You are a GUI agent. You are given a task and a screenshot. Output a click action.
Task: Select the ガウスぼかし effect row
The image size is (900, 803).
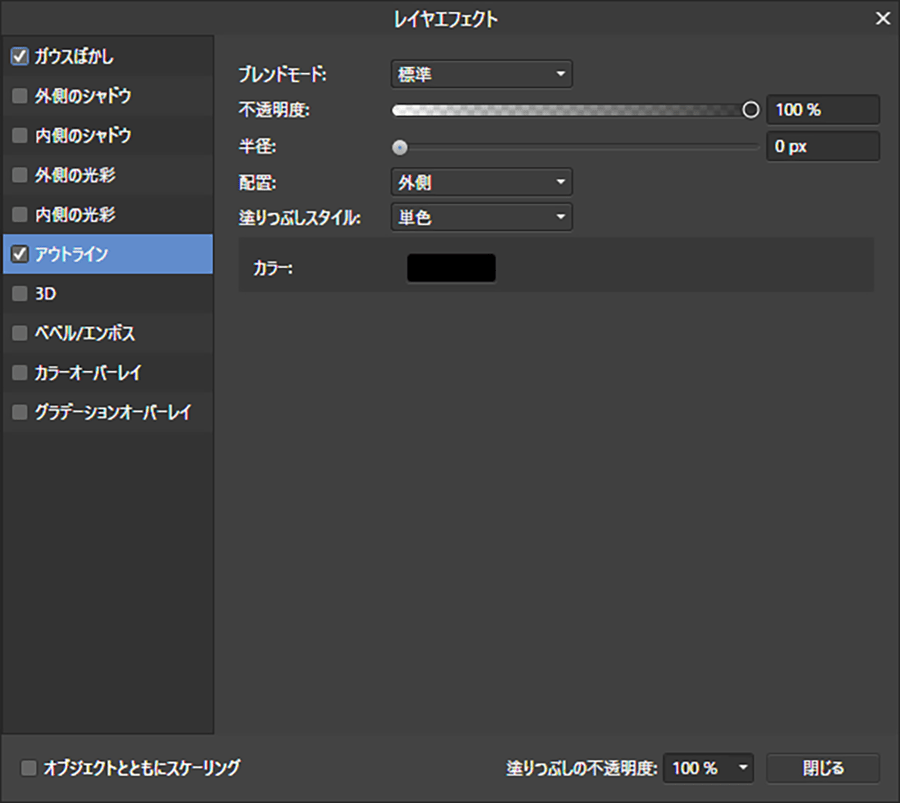click(x=108, y=56)
